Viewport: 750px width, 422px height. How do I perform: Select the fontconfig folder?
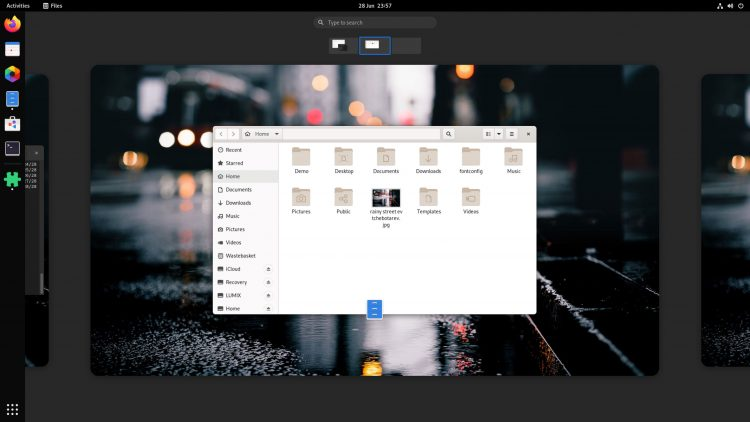click(471, 160)
